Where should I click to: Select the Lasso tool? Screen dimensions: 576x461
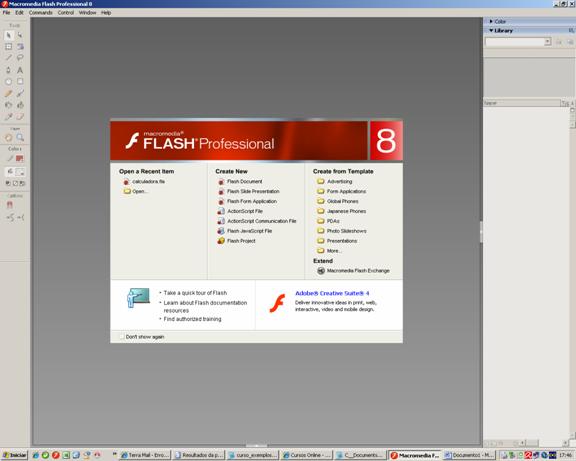[x=20, y=58]
